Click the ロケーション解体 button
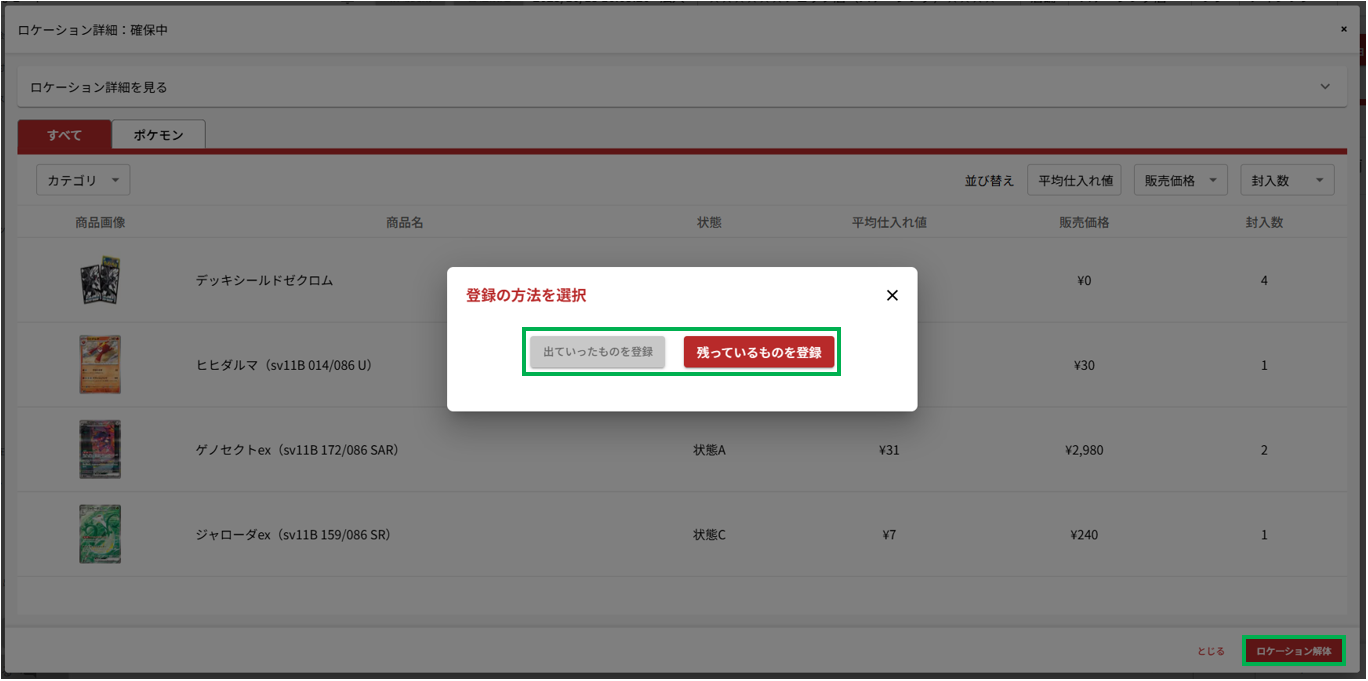 click(1293, 651)
